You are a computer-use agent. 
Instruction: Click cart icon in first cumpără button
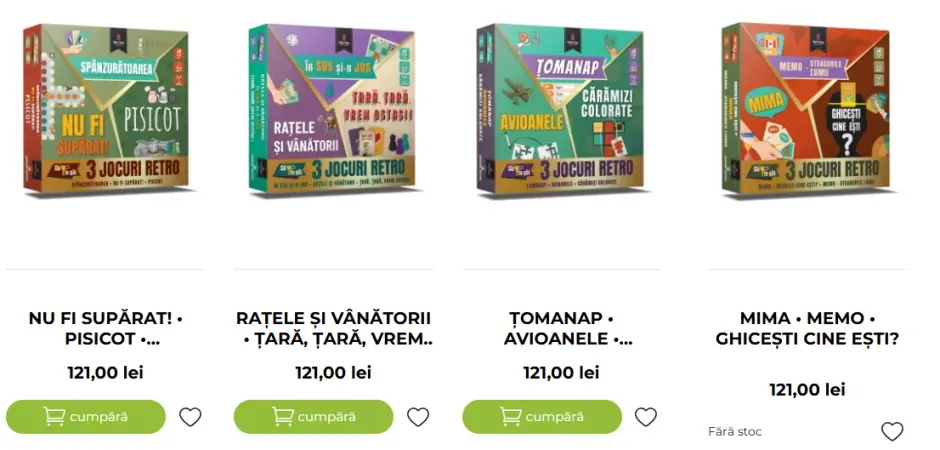click(54, 416)
